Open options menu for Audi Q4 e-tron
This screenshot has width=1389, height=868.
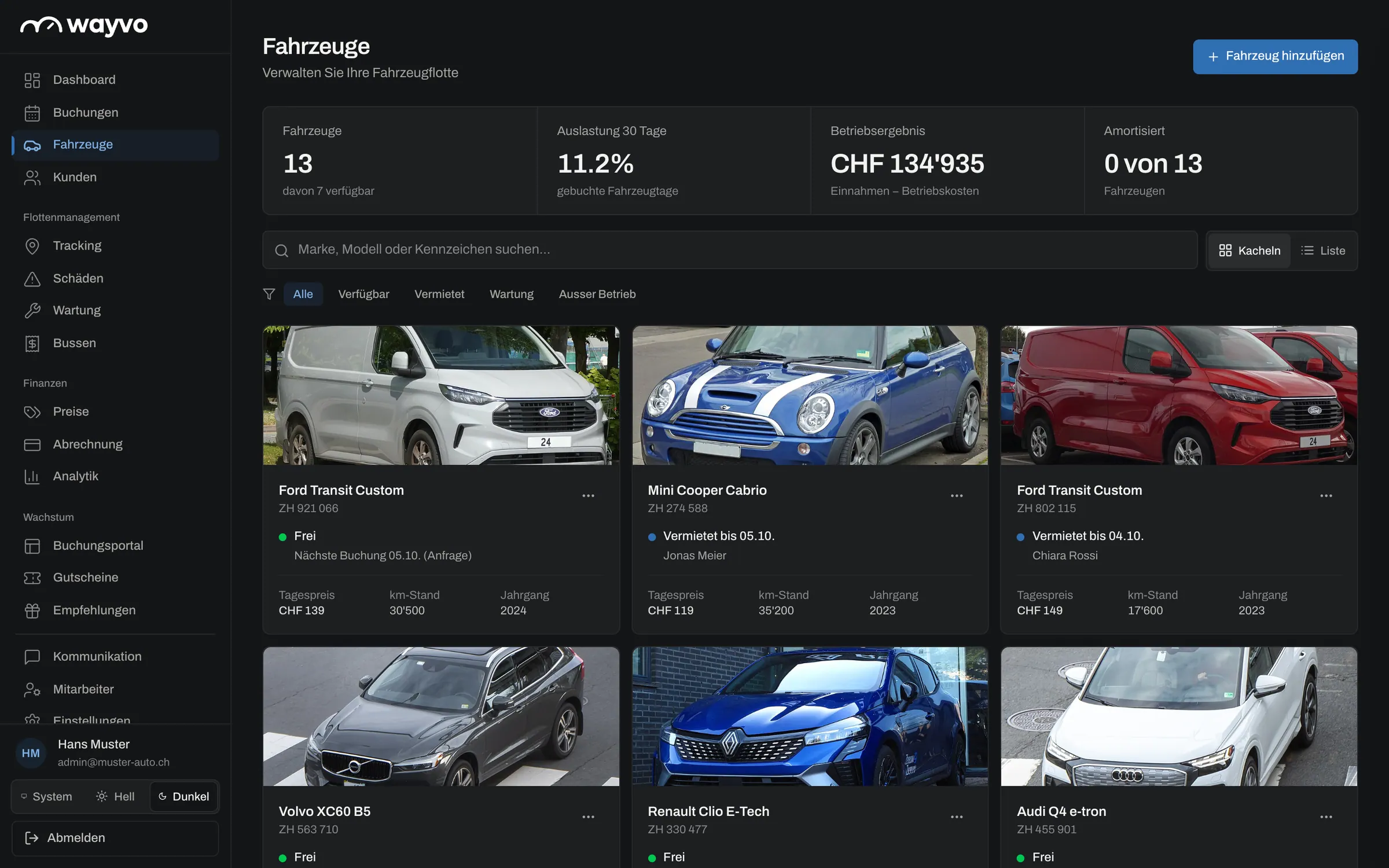coord(1326,817)
